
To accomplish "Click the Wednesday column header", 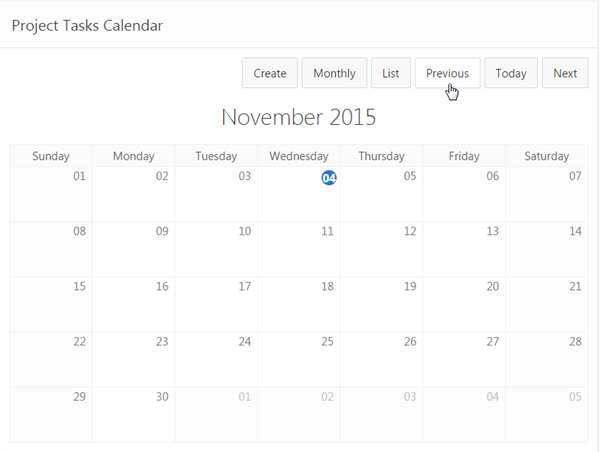I will tap(299, 156).
